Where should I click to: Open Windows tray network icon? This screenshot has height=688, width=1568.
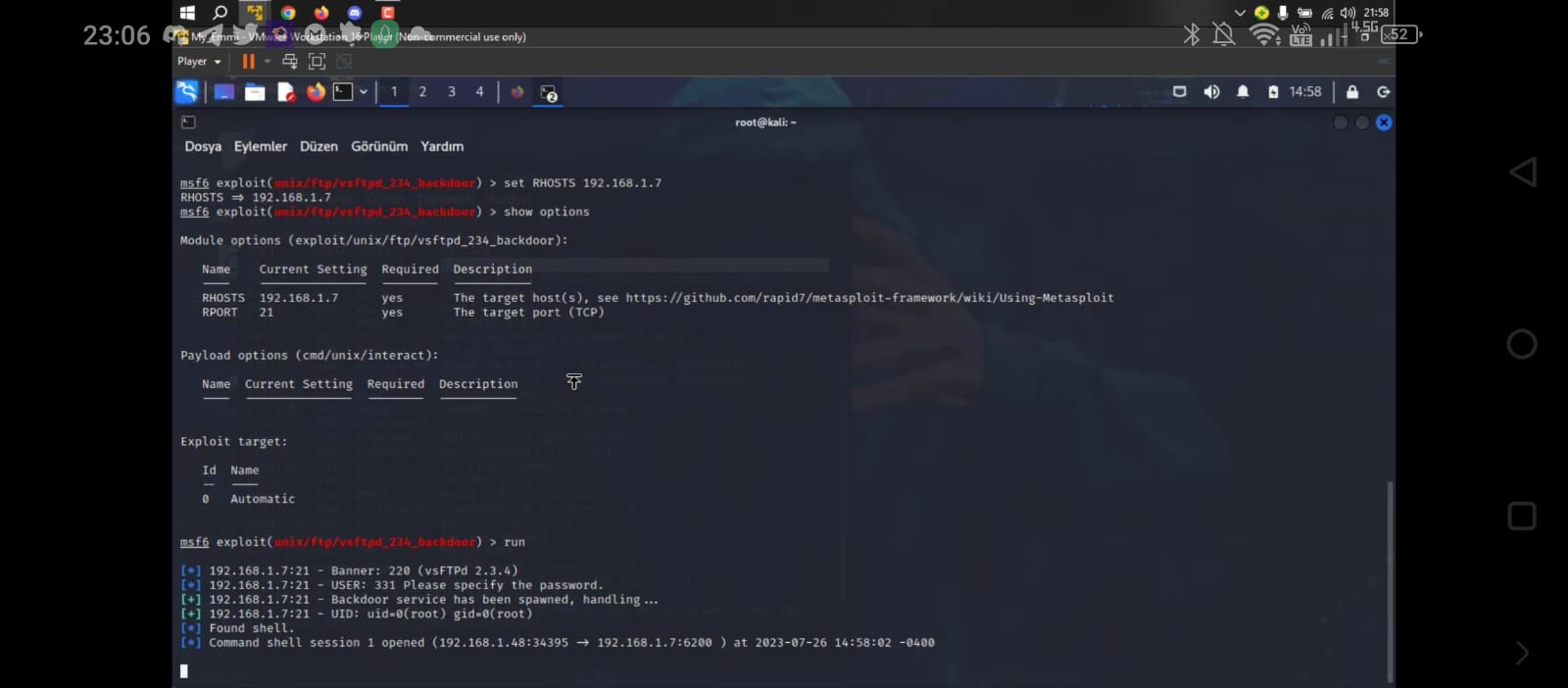click(x=1327, y=13)
